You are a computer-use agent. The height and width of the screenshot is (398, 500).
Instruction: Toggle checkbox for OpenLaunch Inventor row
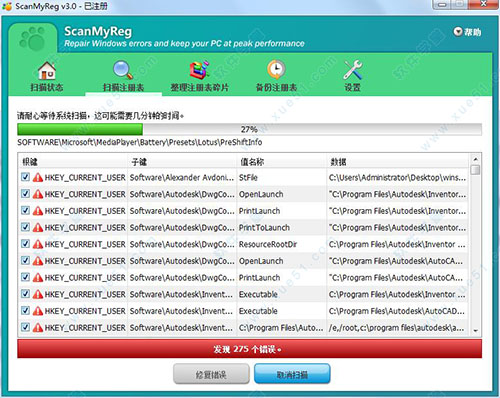[x=25, y=194]
